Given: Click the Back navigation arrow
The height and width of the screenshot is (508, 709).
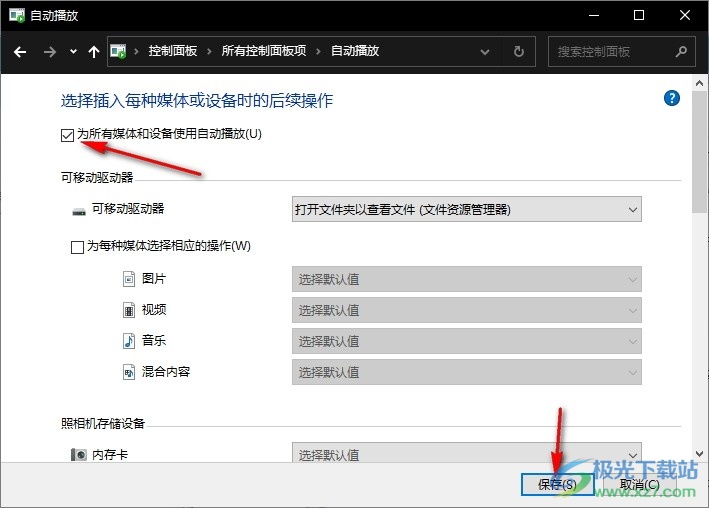Looking at the screenshot, I should coord(20,52).
